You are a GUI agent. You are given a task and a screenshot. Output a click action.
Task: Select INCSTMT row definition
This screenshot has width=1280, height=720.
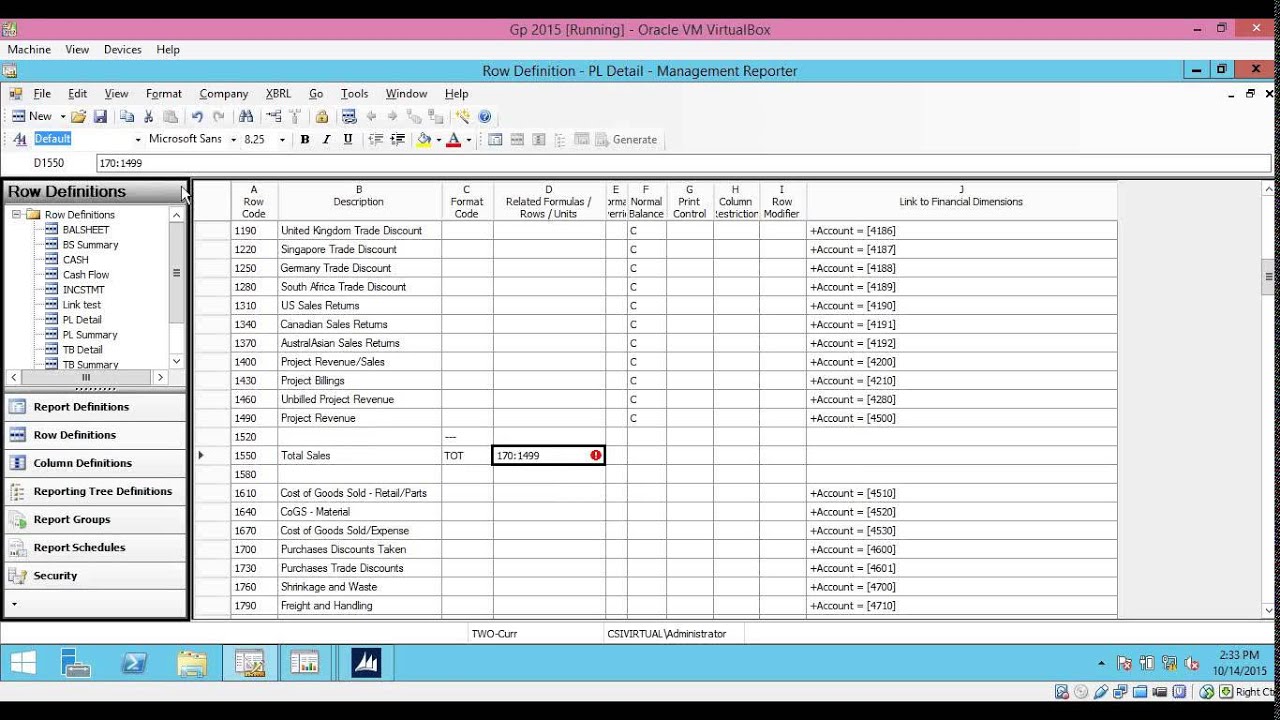(84, 290)
